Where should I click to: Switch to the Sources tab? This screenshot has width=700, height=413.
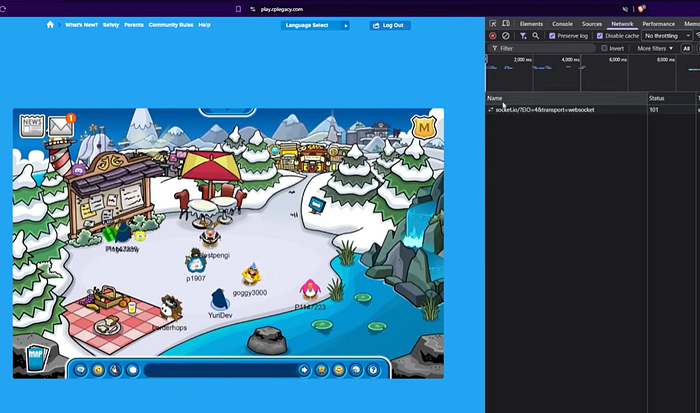click(x=592, y=24)
